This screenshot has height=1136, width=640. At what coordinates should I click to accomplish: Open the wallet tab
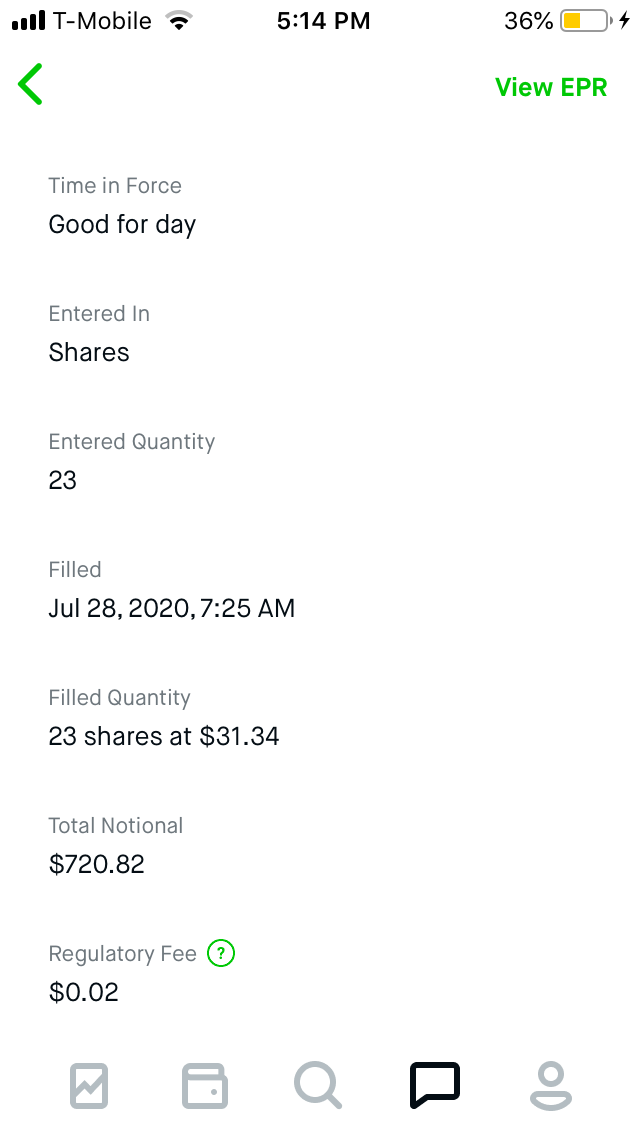click(x=204, y=1086)
